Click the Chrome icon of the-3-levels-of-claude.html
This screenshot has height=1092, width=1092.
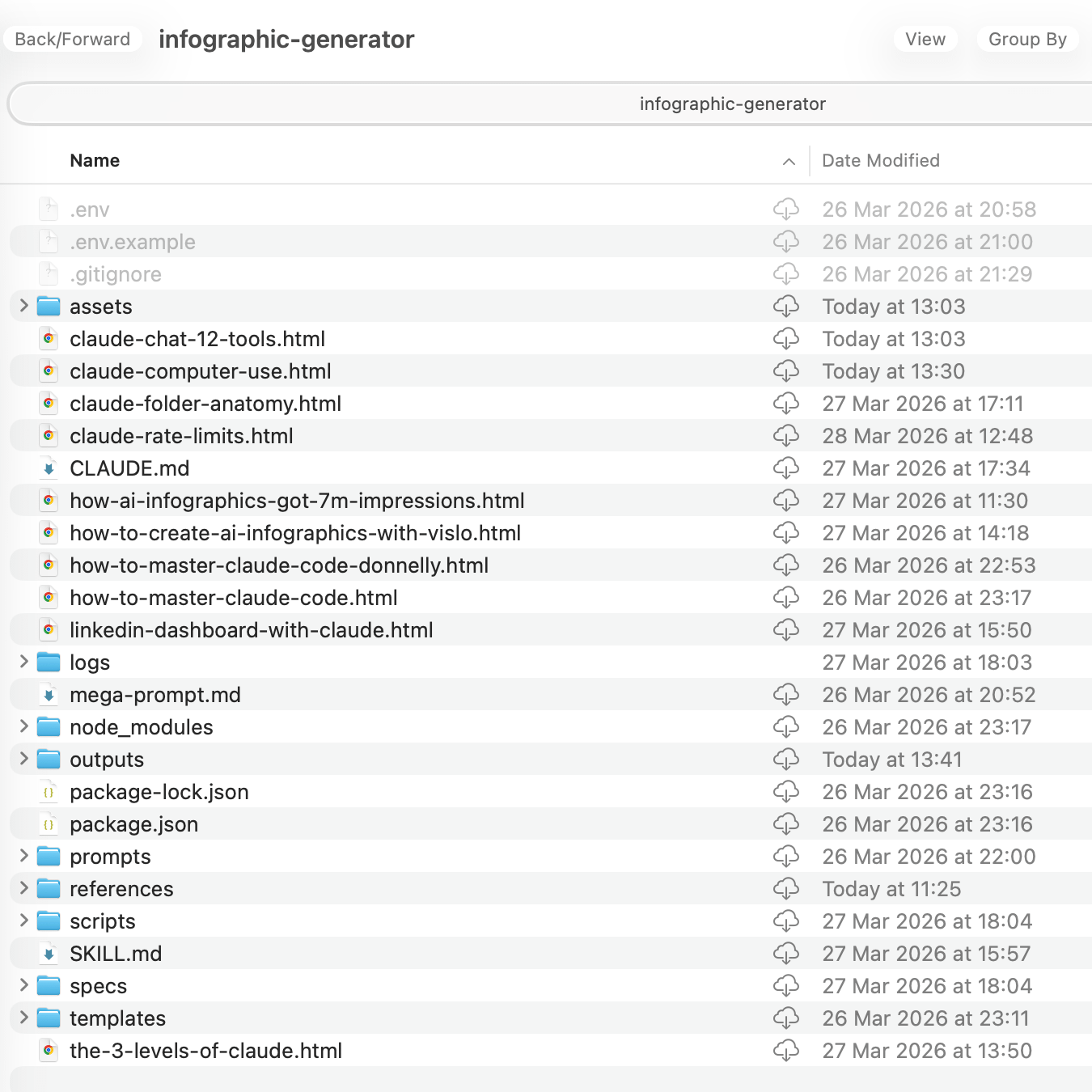49,1051
